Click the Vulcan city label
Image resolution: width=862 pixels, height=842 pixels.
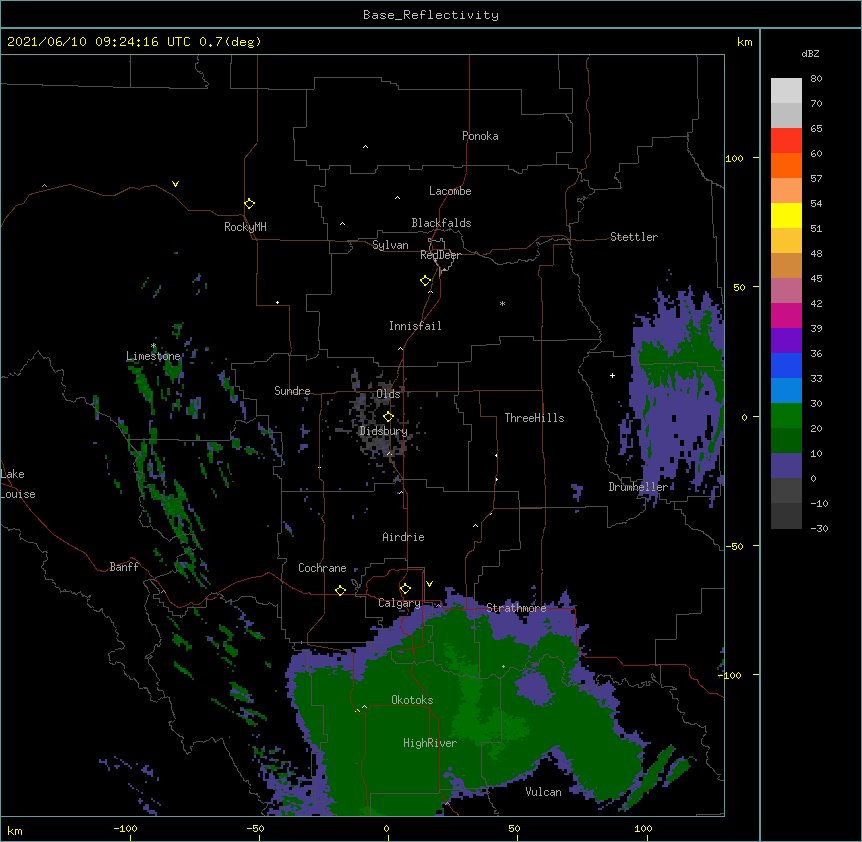[543, 792]
